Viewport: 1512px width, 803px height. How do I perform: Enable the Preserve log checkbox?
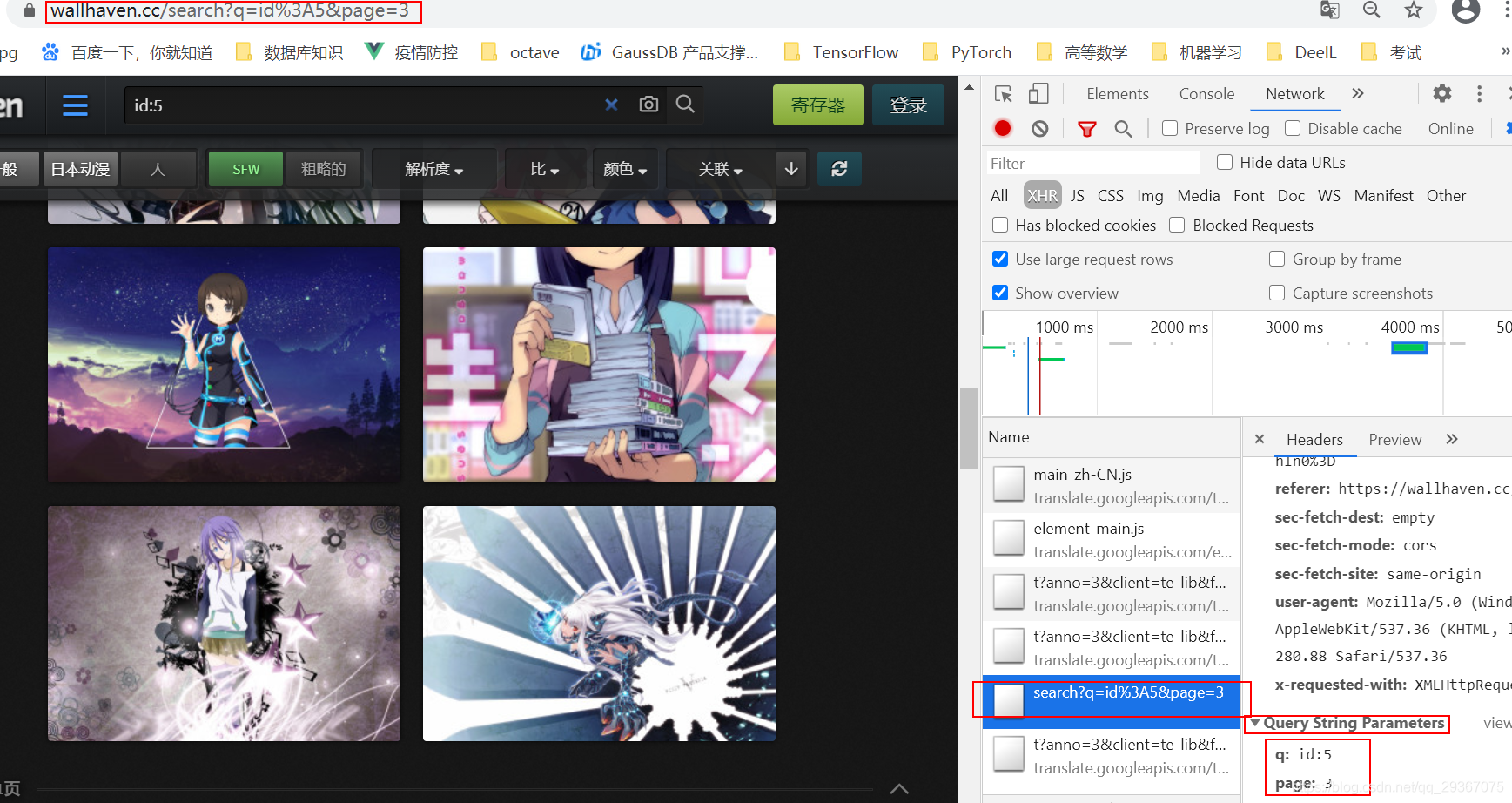1170,128
